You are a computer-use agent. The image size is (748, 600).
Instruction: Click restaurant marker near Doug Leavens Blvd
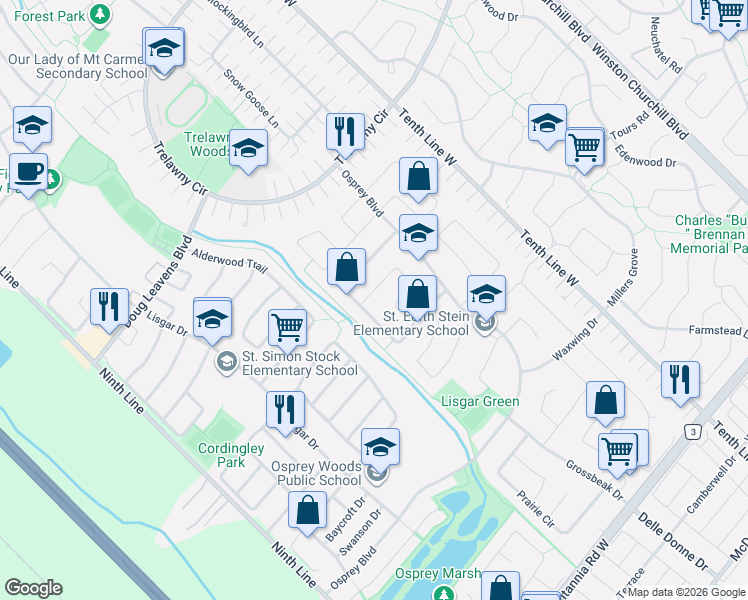tap(109, 308)
